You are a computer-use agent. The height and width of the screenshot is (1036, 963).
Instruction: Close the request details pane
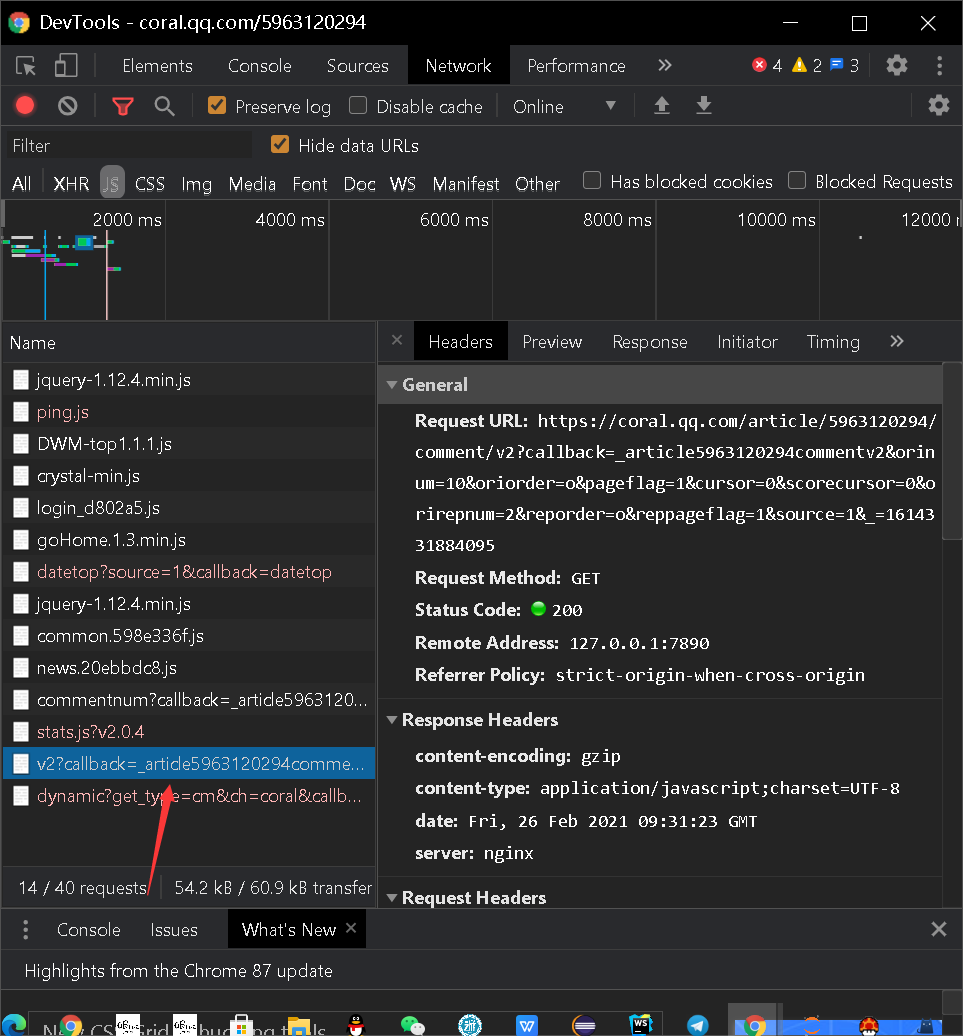[396, 340]
